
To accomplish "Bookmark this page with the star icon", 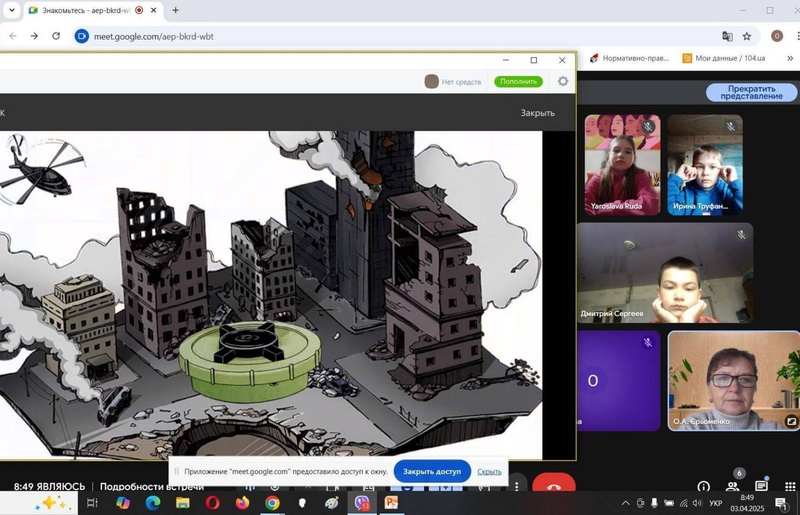I will pos(747,36).
